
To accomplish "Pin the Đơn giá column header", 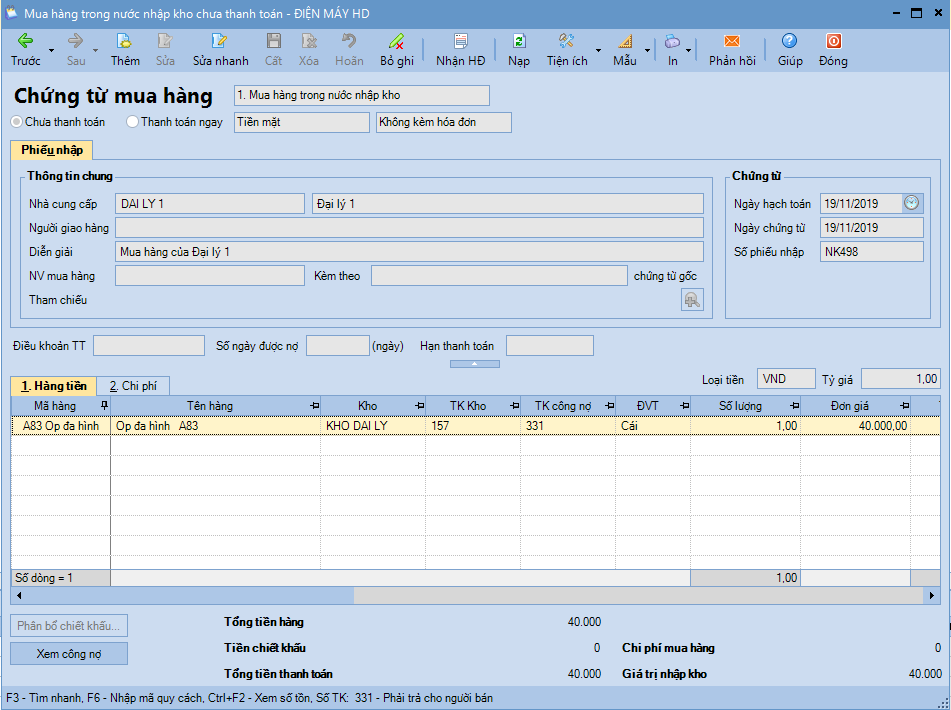I will click(904, 406).
